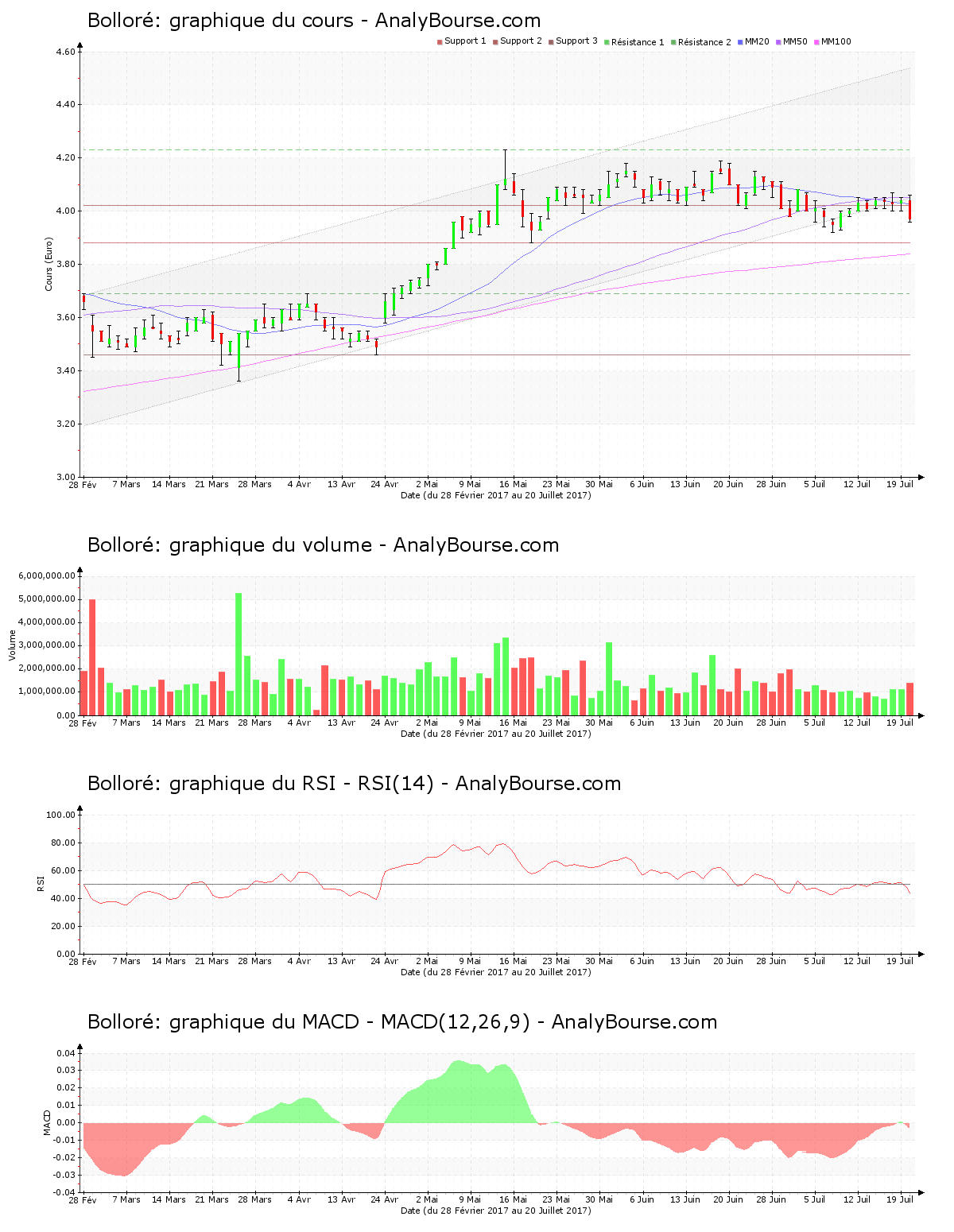Viewport: 954px width, 1232px height.
Task: Select the Support 2 legend entry
Action: [x=518, y=41]
